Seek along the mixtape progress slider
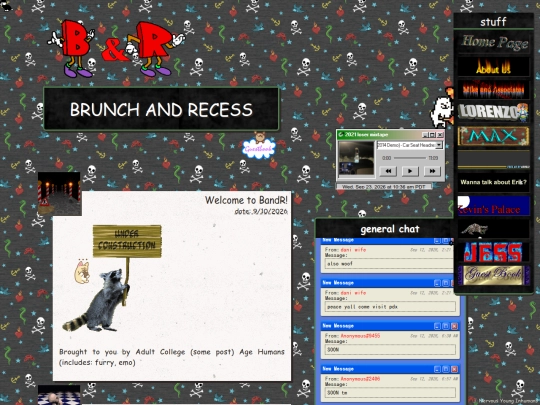Viewport: 540px width, 405px height. [410, 158]
